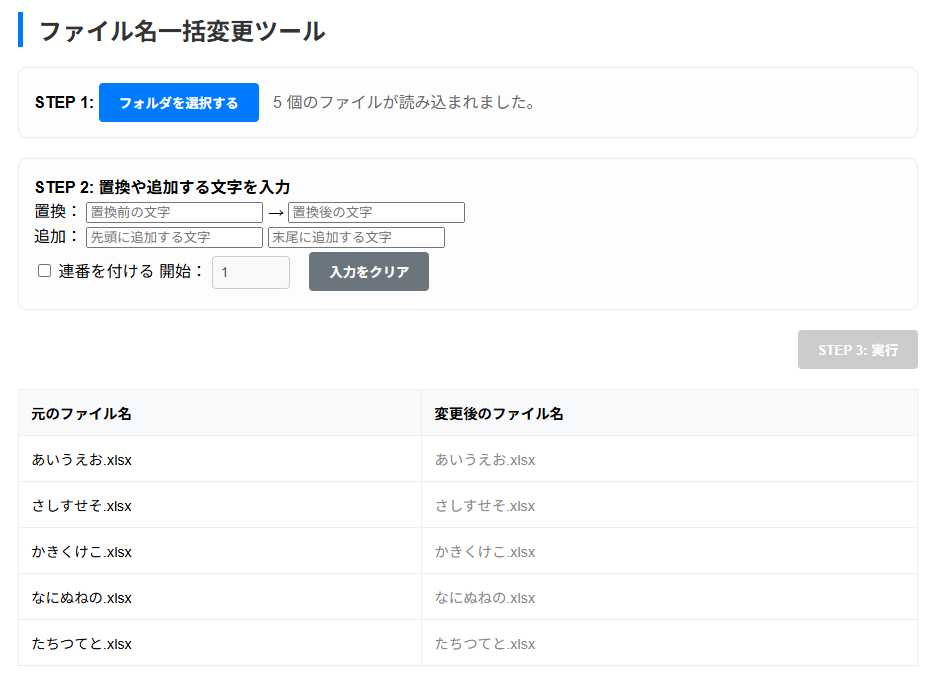Image resolution: width=936 pixels, height=680 pixels.
Task: Click the arrow between the replace fields
Action: tap(275, 213)
